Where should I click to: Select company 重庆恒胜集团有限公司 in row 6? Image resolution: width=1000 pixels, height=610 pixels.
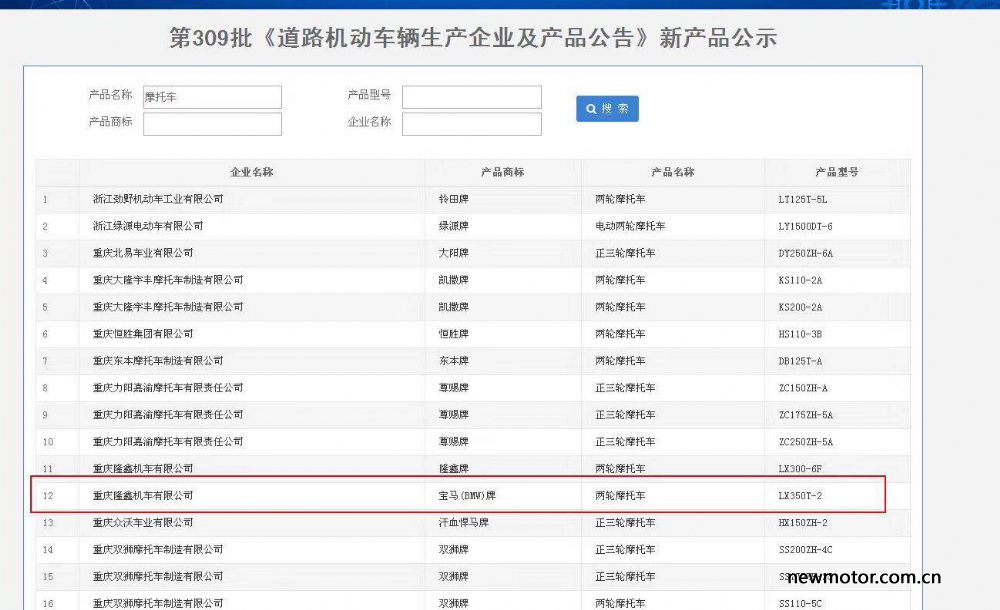click(143, 334)
